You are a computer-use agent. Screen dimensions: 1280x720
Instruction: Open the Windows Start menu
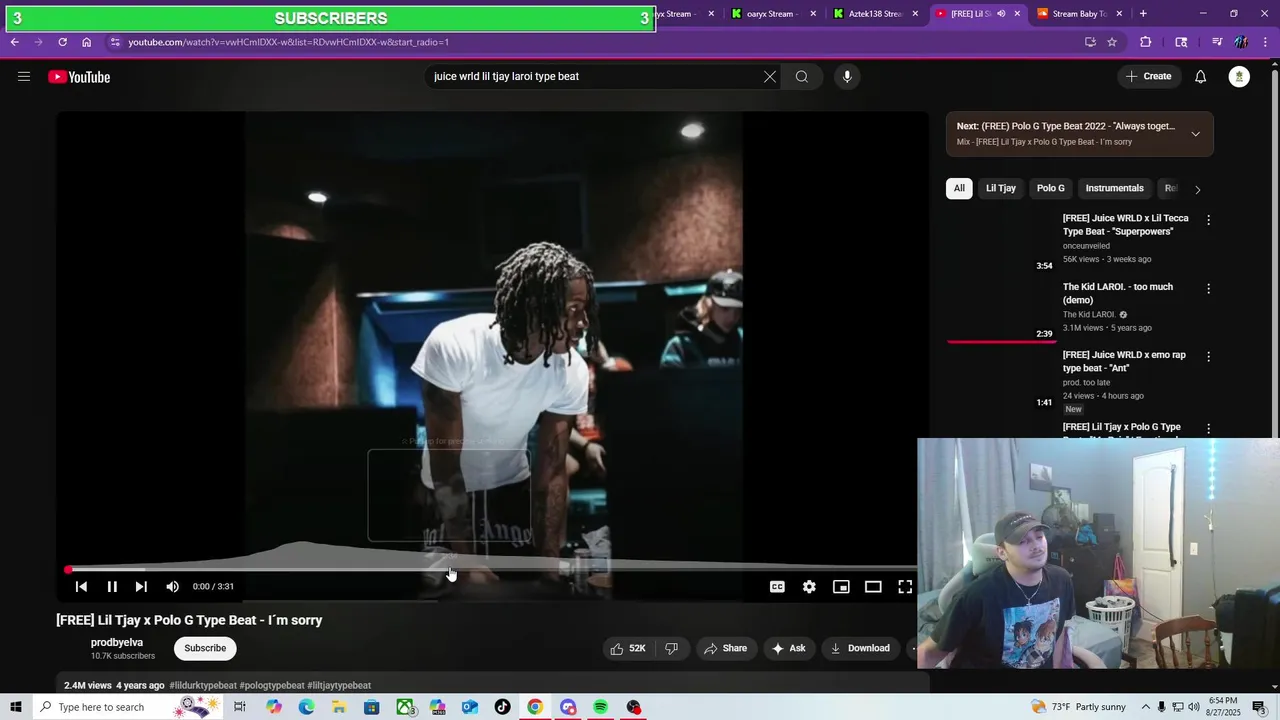click(x=16, y=707)
